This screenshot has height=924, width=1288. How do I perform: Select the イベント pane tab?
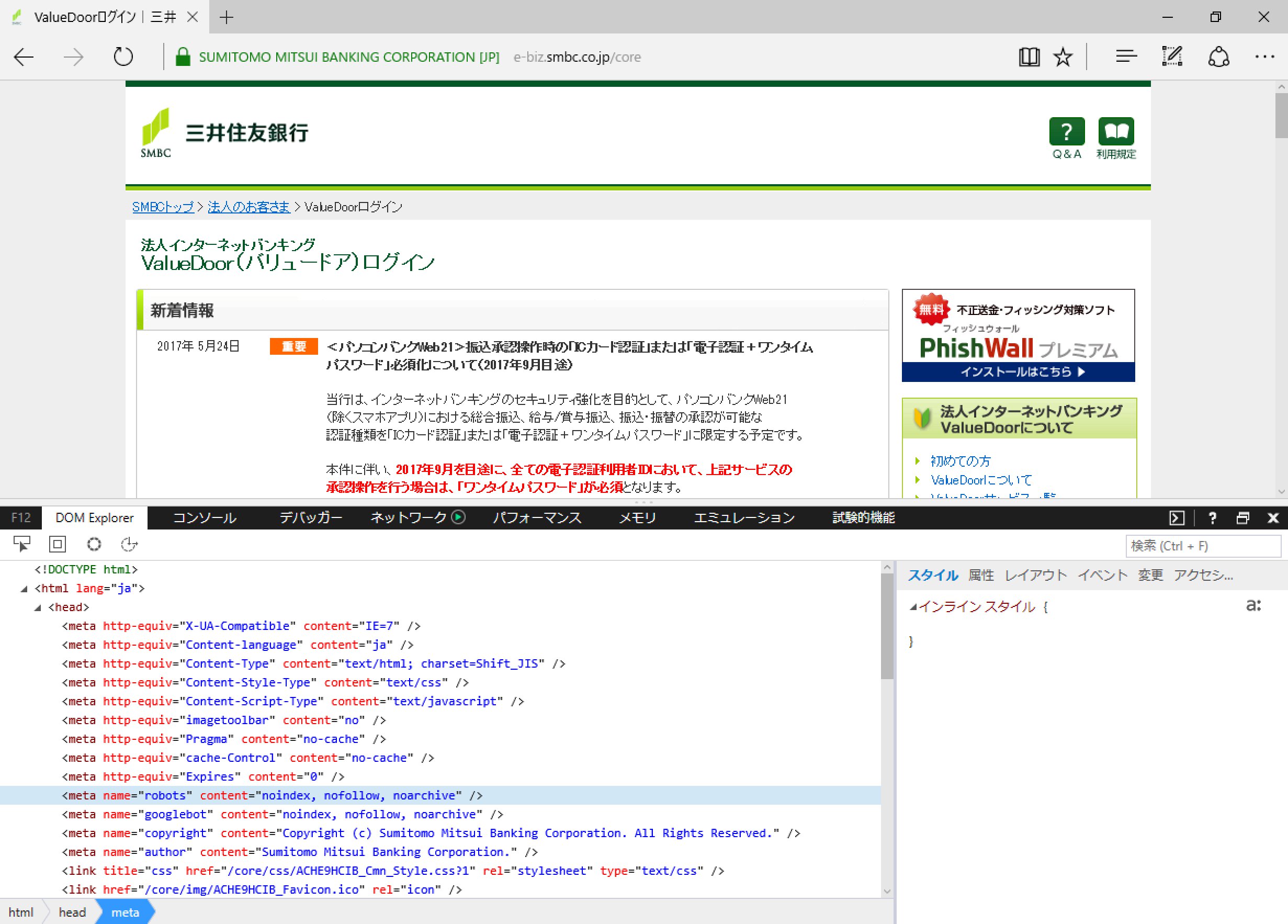pos(1102,574)
